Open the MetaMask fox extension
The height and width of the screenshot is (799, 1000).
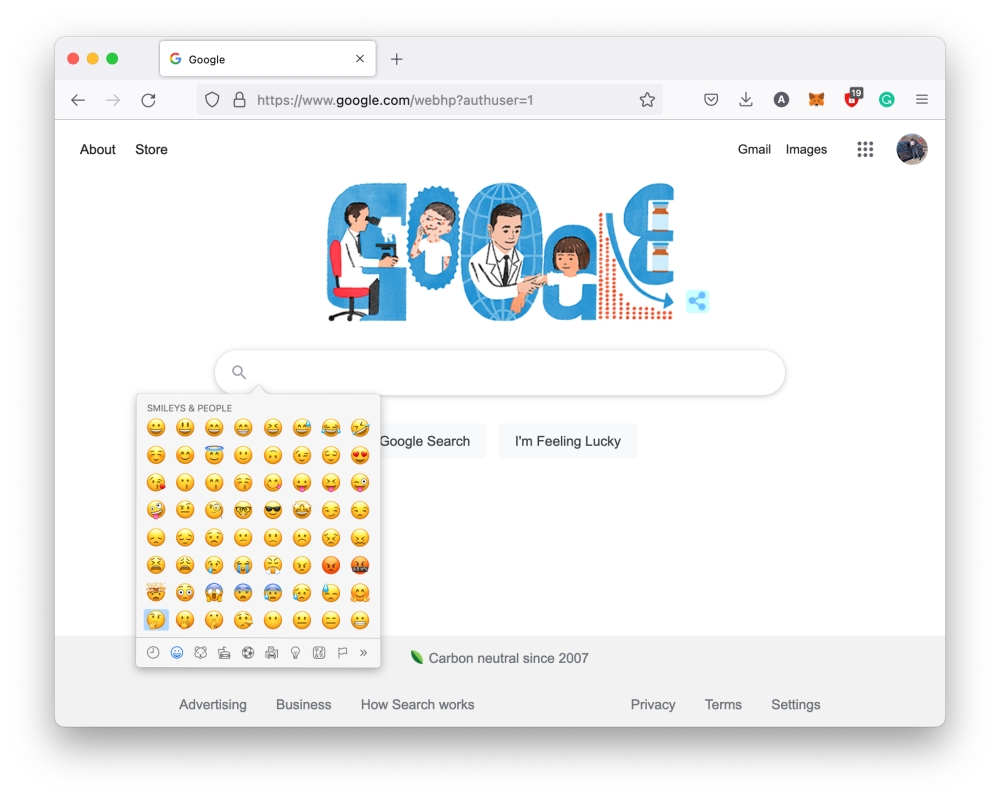816,99
